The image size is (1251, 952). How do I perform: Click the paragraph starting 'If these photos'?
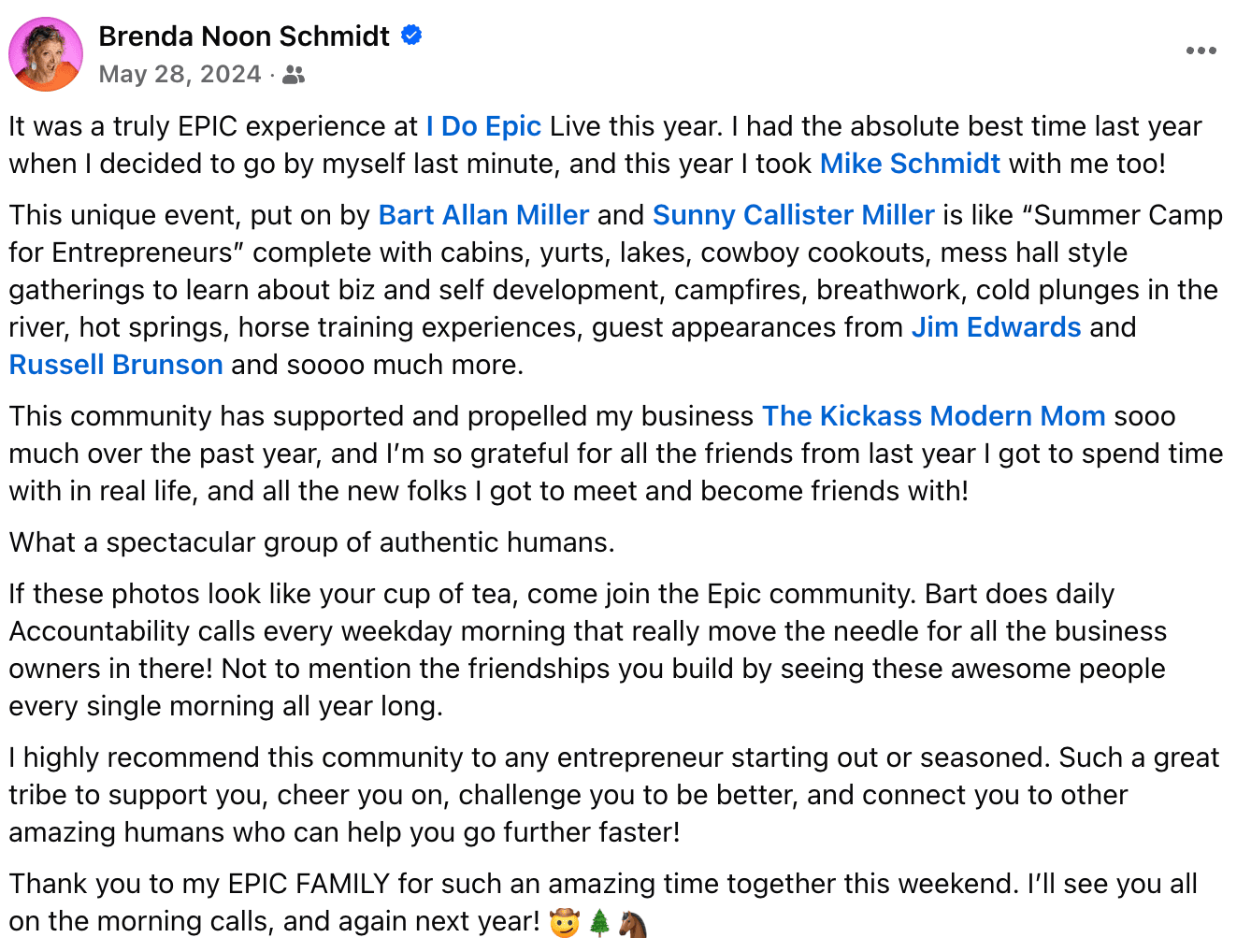click(588, 650)
